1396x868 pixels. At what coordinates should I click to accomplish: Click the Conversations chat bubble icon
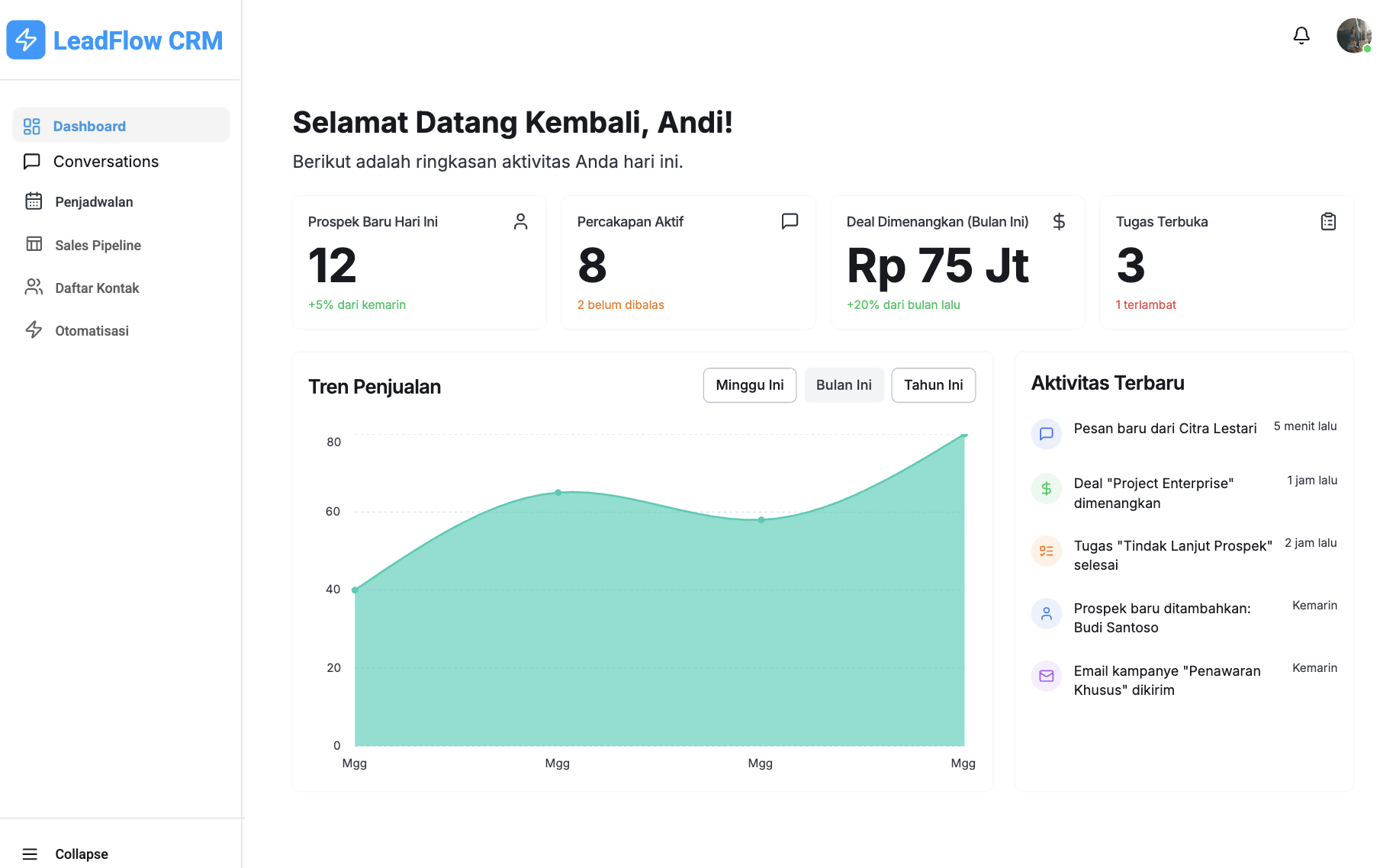pyautogui.click(x=32, y=162)
